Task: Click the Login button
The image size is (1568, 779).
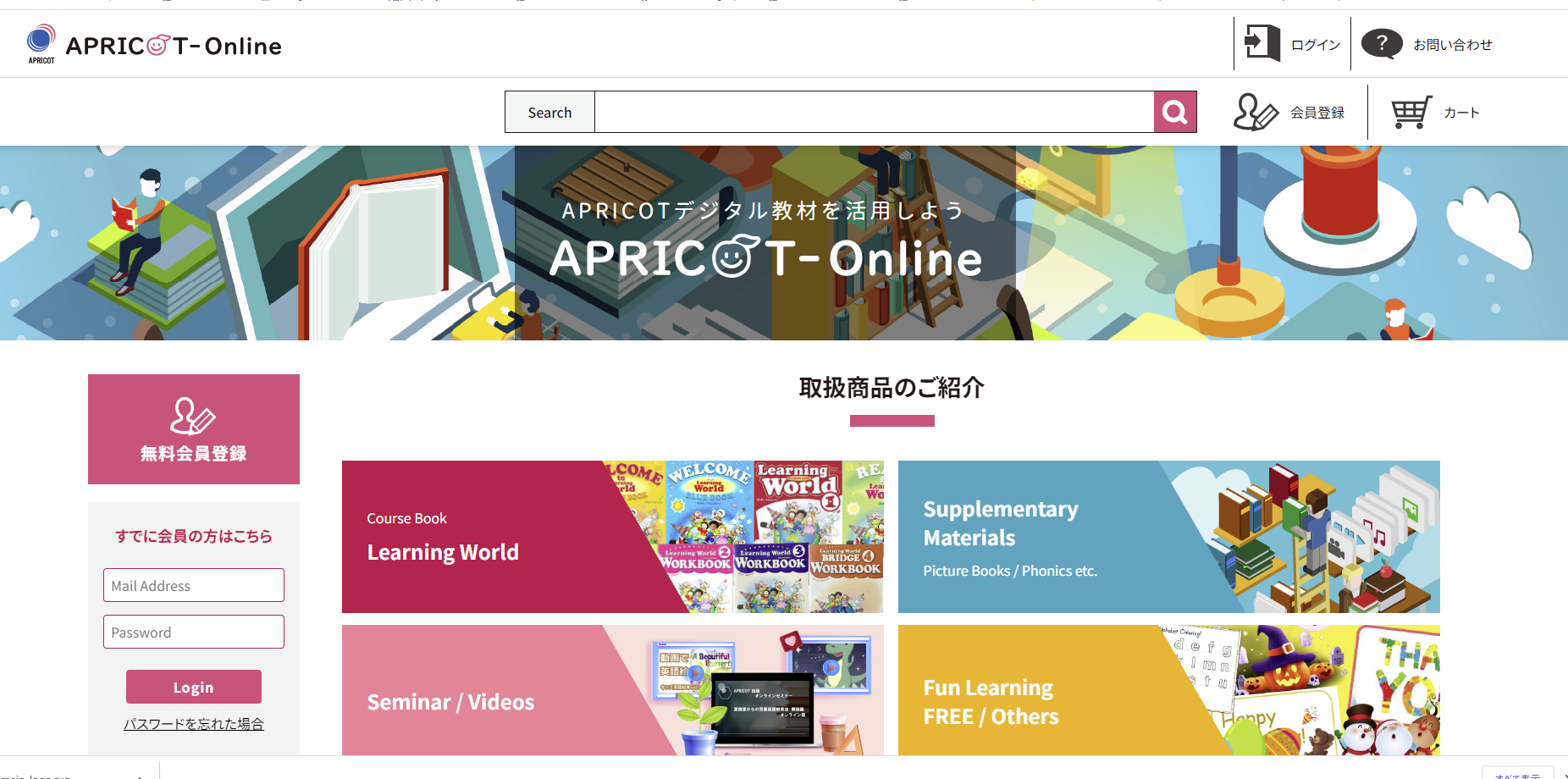Action: point(194,687)
